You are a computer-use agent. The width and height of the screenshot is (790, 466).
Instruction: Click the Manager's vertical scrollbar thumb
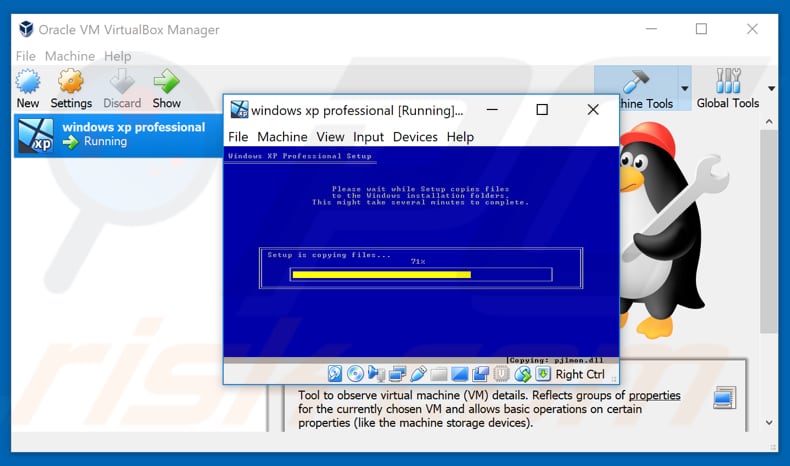click(x=769, y=231)
